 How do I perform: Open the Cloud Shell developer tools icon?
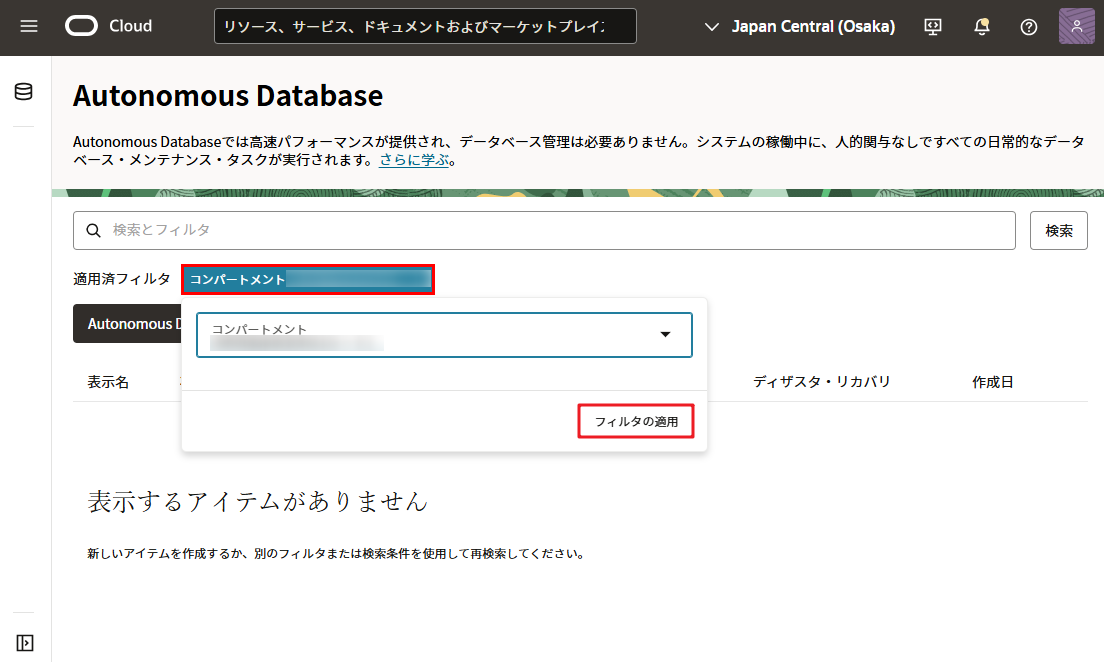933,27
